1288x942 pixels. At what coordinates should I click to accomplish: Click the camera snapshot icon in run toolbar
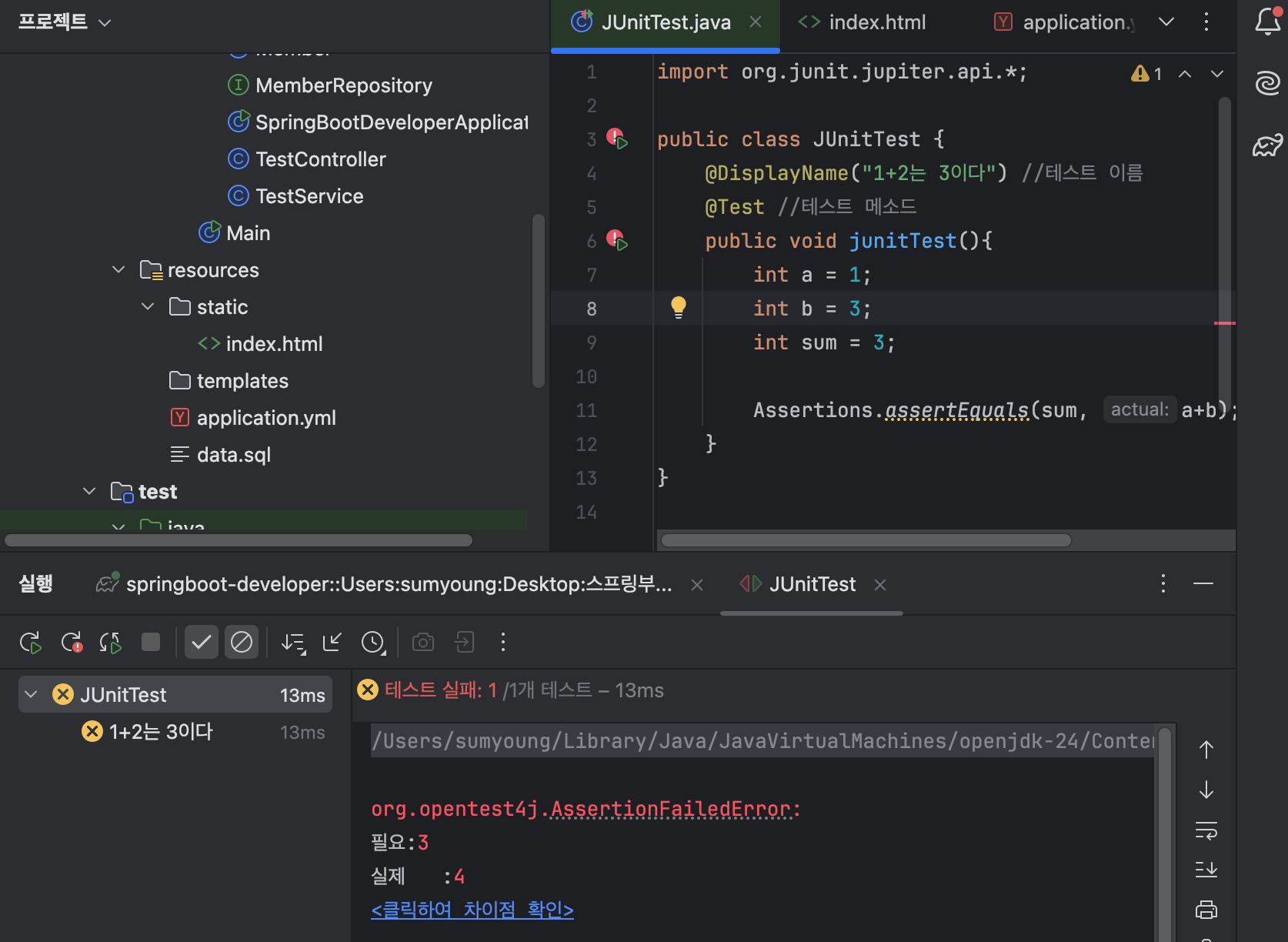point(423,642)
